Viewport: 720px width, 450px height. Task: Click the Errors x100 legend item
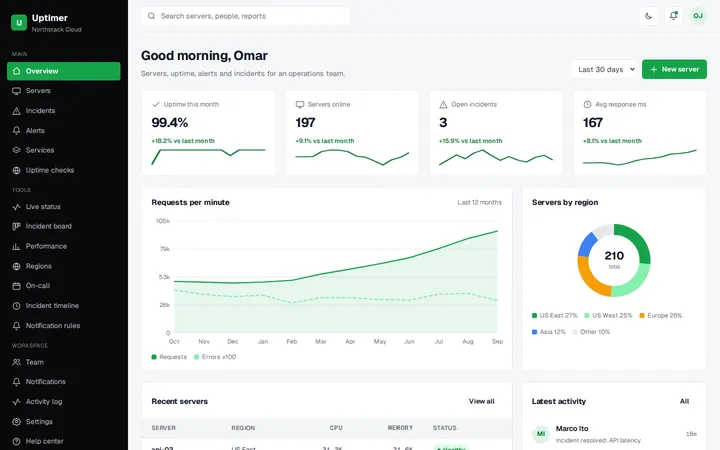click(x=215, y=357)
